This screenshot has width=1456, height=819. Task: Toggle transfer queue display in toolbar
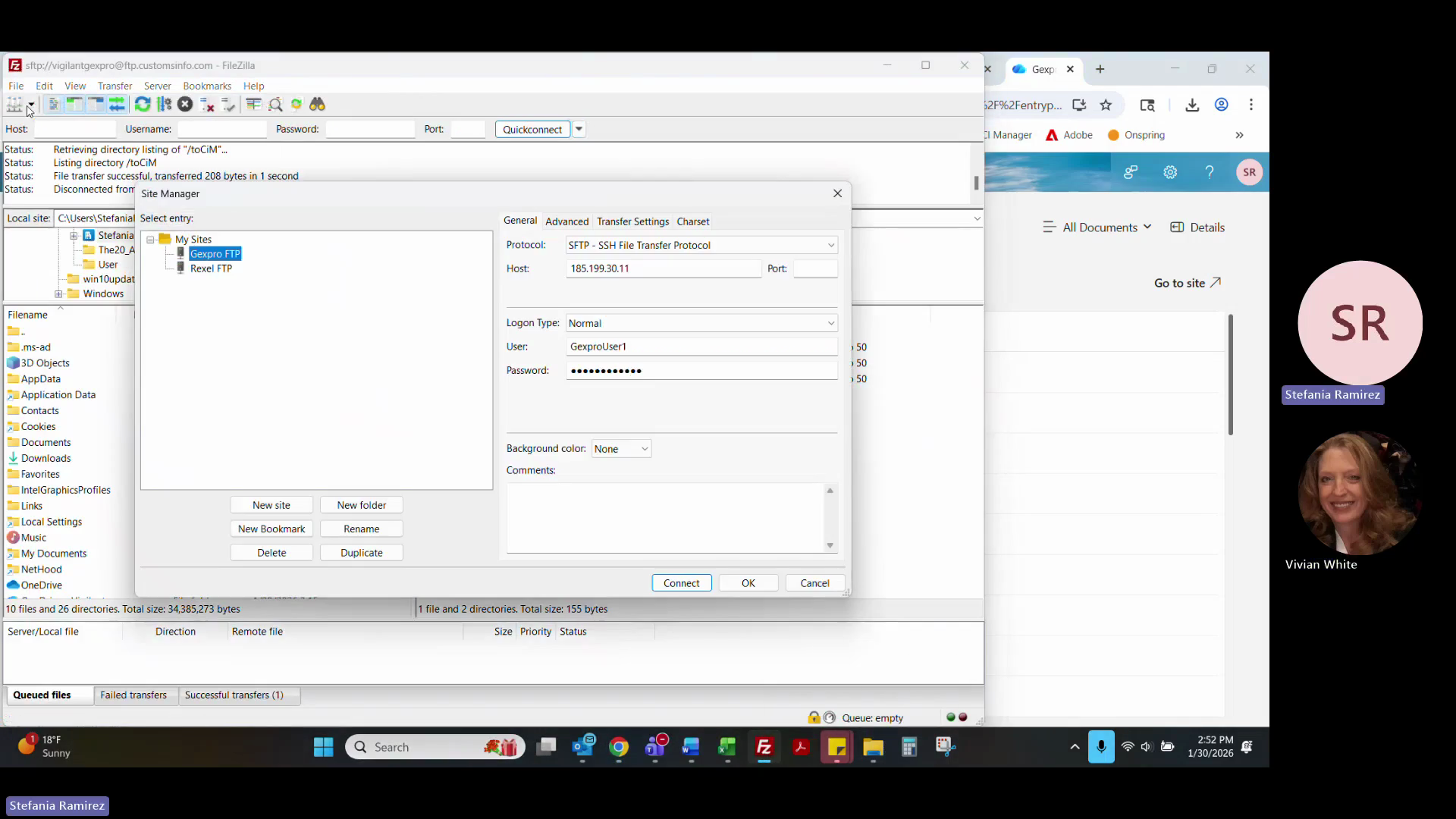[117, 105]
